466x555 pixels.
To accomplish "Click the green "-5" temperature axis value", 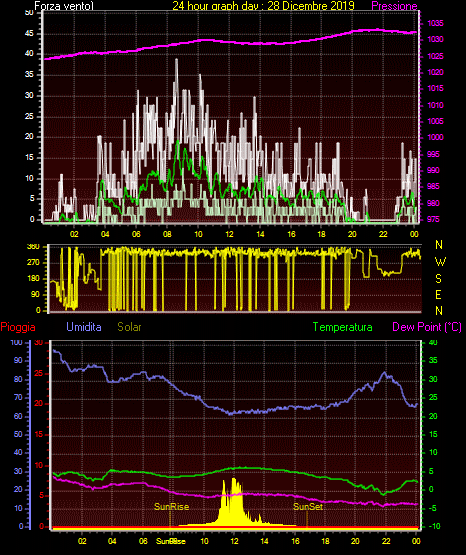I will [433, 509].
